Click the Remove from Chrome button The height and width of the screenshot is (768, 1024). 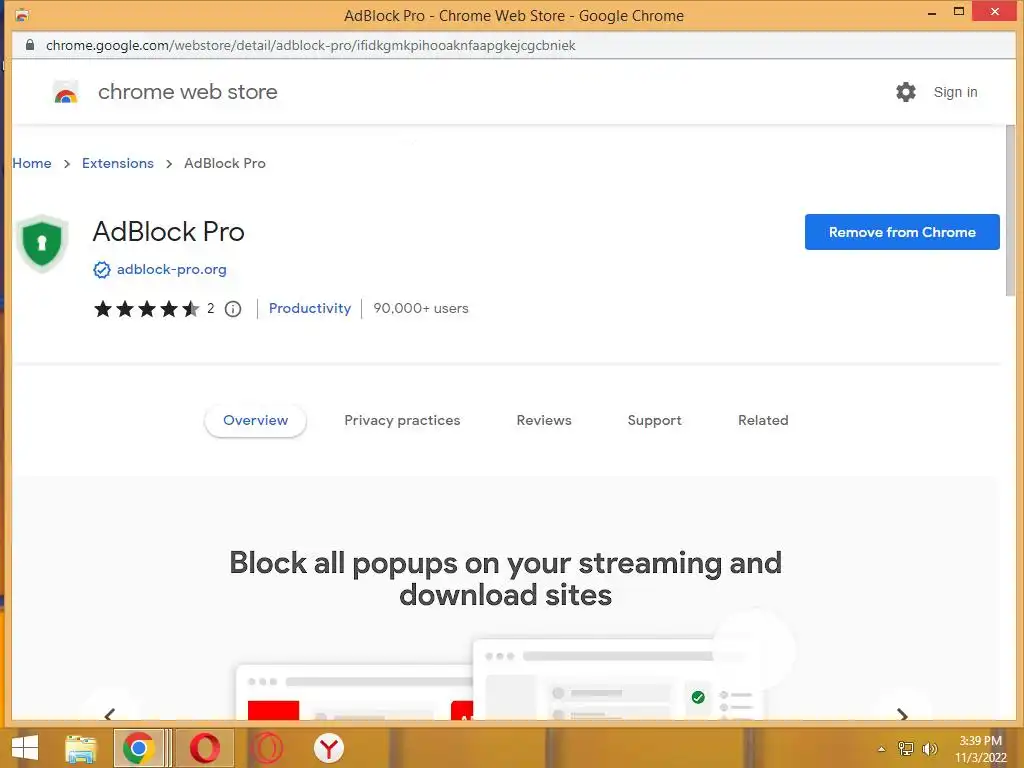[902, 232]
